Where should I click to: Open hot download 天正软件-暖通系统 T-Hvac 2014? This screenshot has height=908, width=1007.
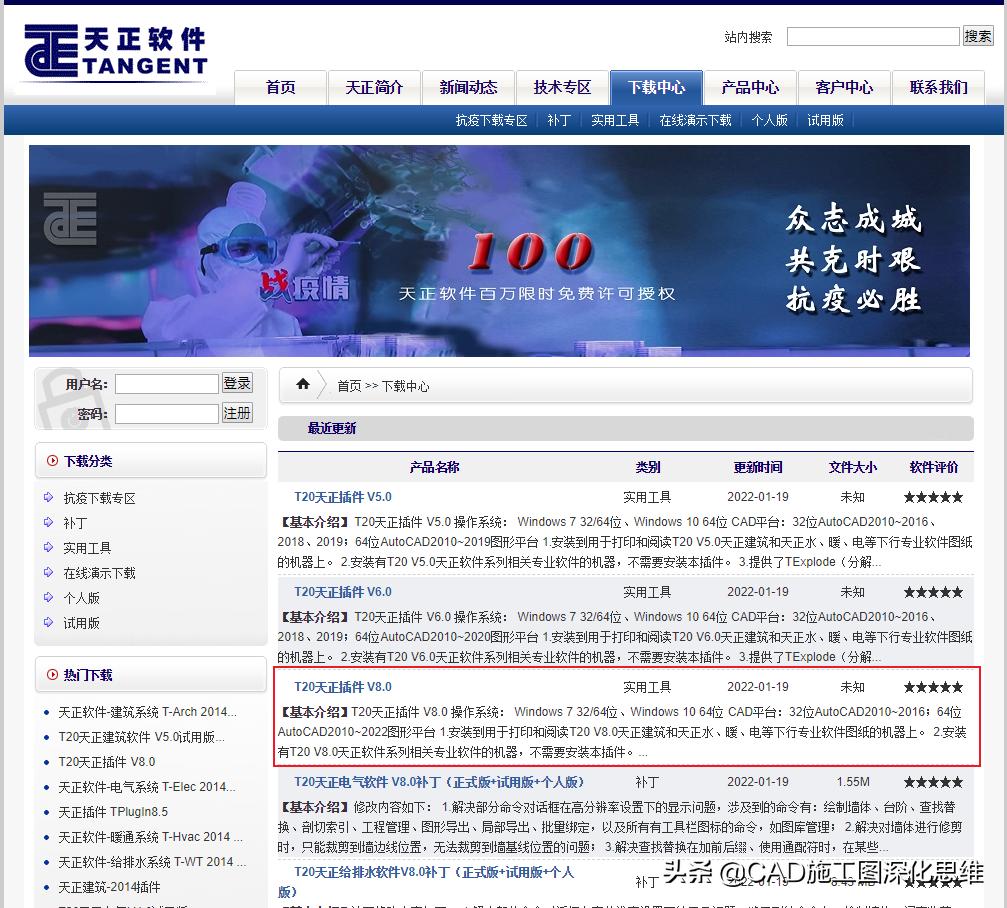tap(150, 837)
